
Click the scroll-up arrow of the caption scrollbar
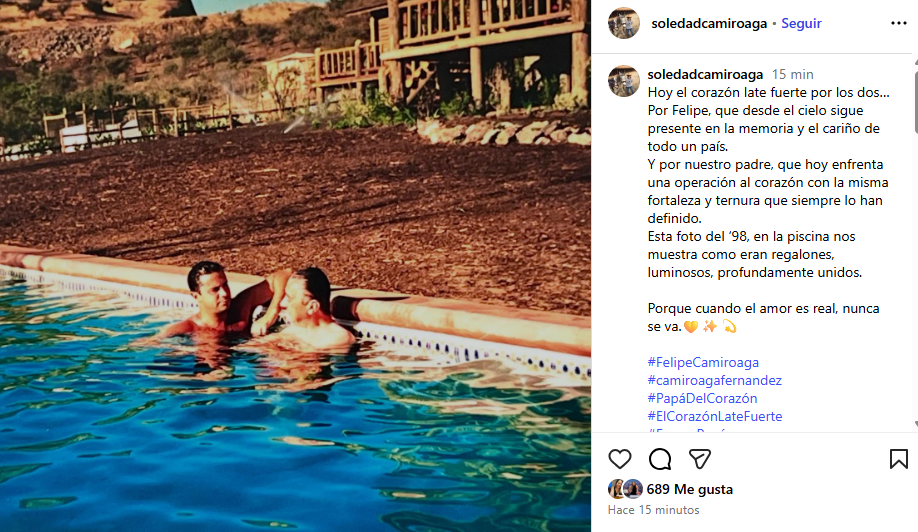(x=915, y=61)
